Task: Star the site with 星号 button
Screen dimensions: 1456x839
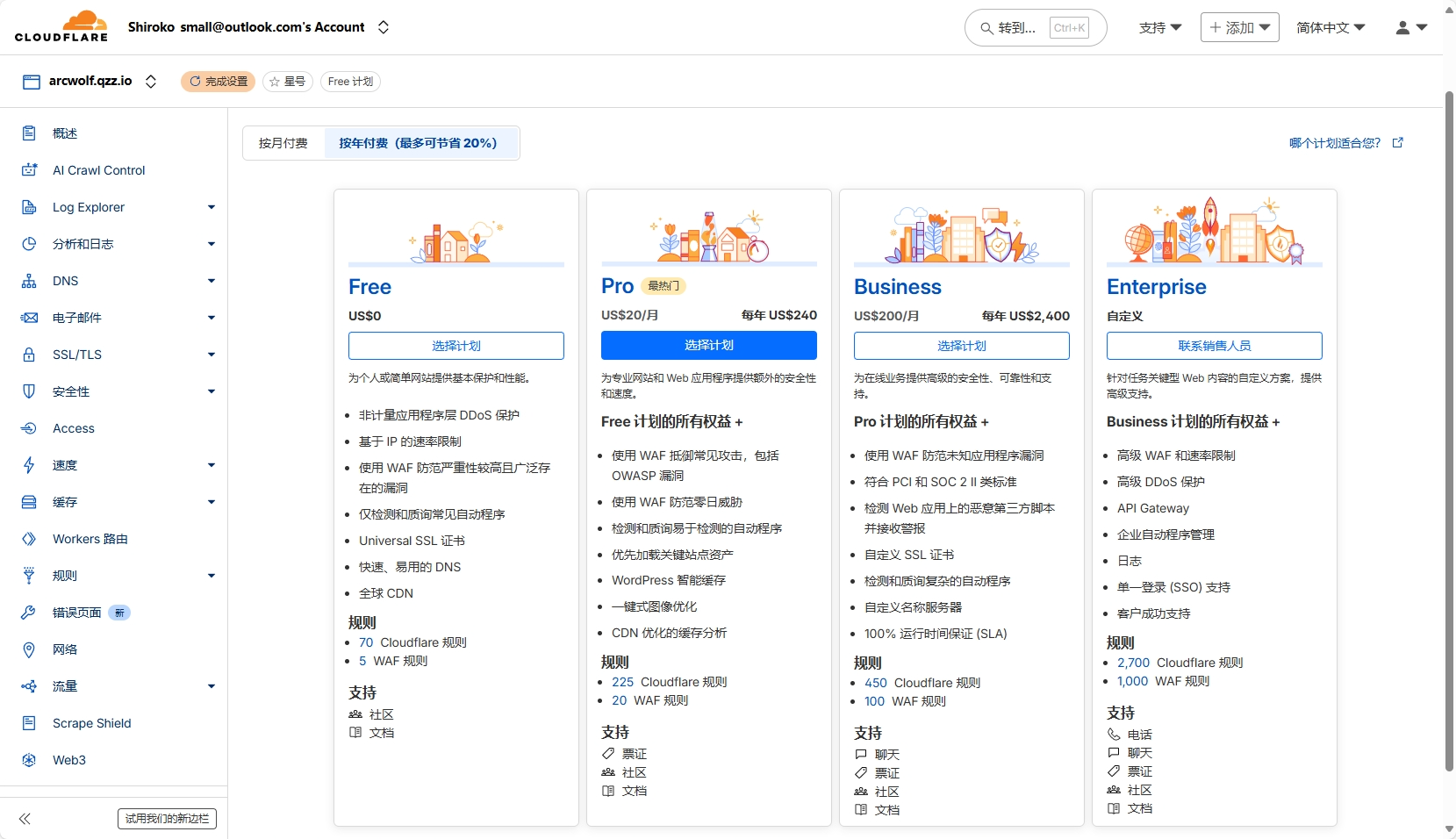Action: pos(287,82)
